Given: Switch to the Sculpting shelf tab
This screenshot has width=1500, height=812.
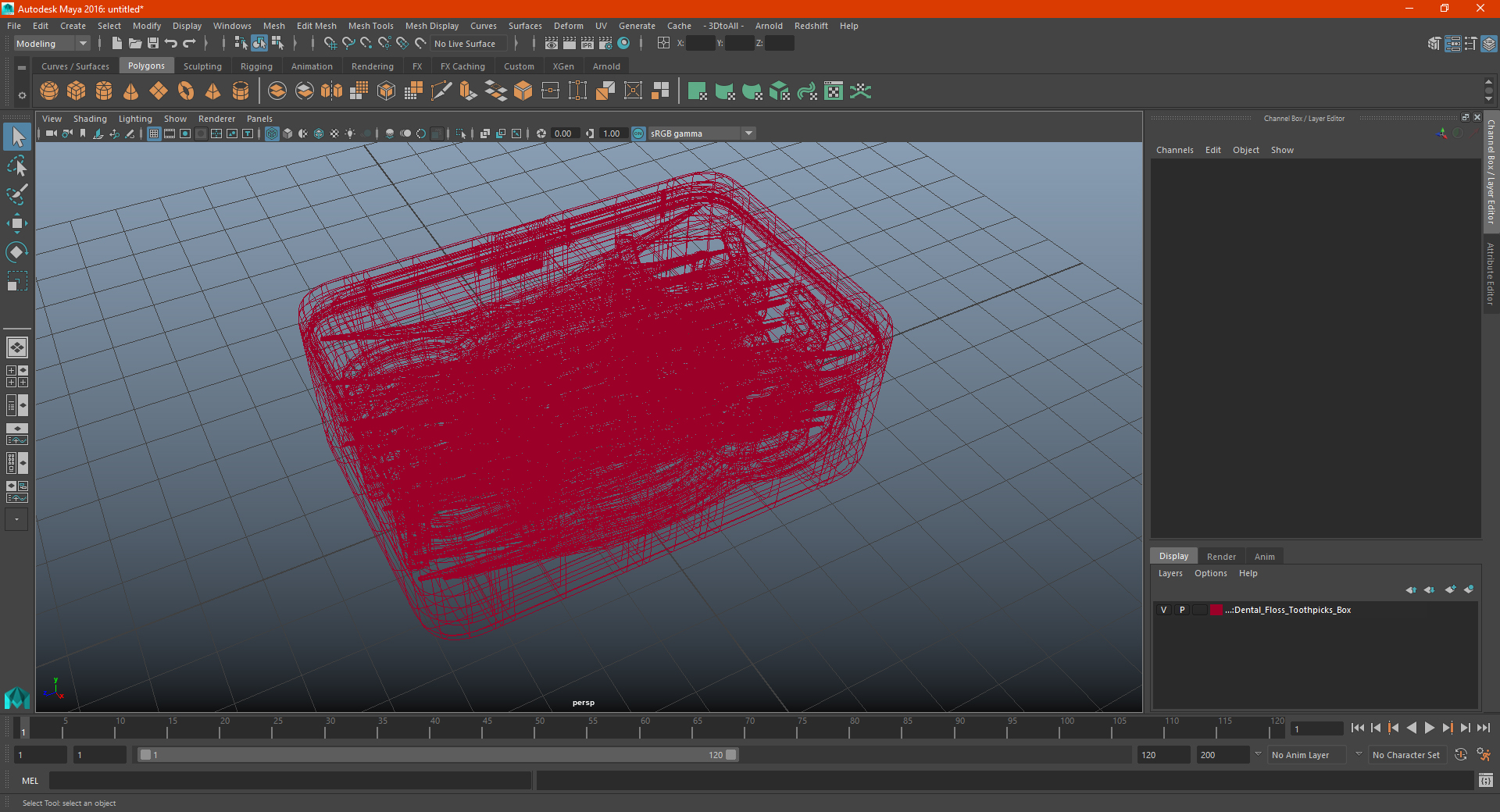Looking at the screenshot, I should pos(202,66).
